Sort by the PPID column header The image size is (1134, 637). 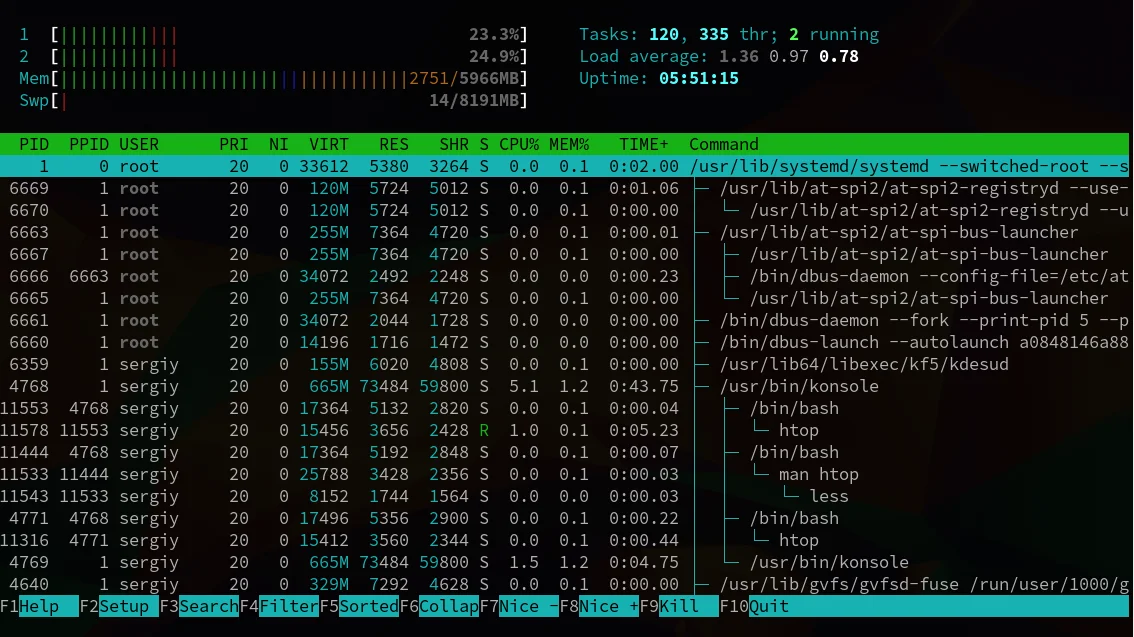click(x=88, y=144)
